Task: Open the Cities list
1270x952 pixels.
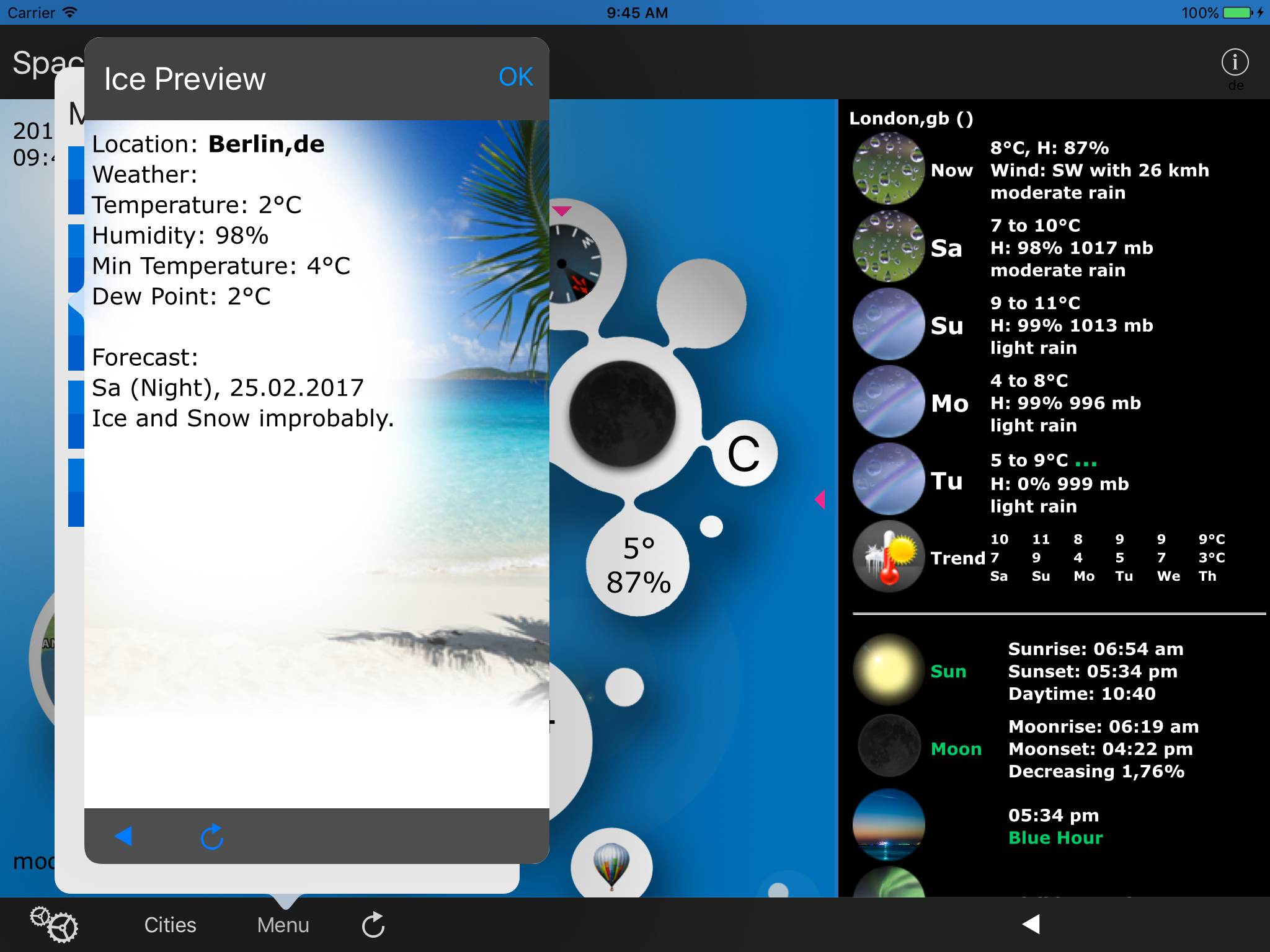Action: (x=170, y=925)
